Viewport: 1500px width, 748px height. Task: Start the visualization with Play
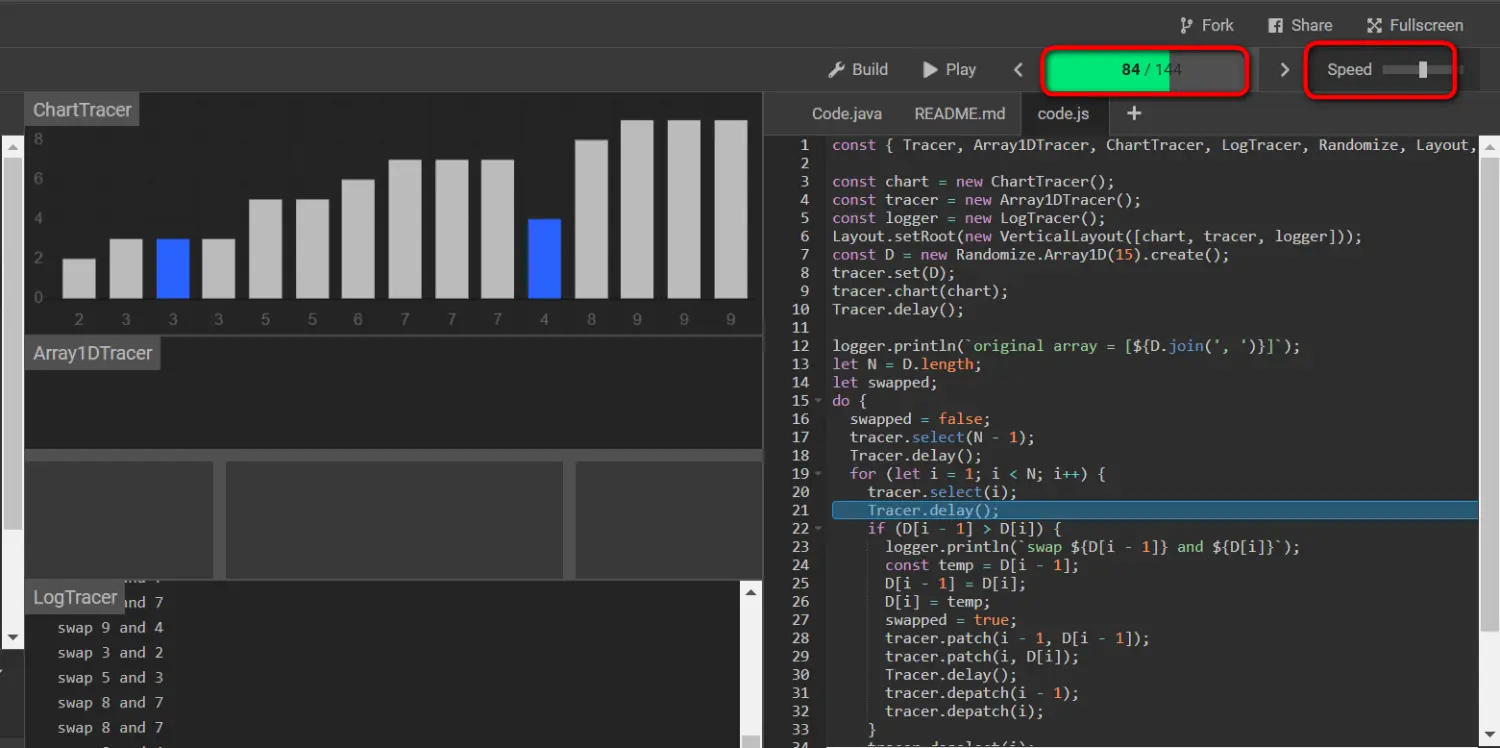(949, 69)
